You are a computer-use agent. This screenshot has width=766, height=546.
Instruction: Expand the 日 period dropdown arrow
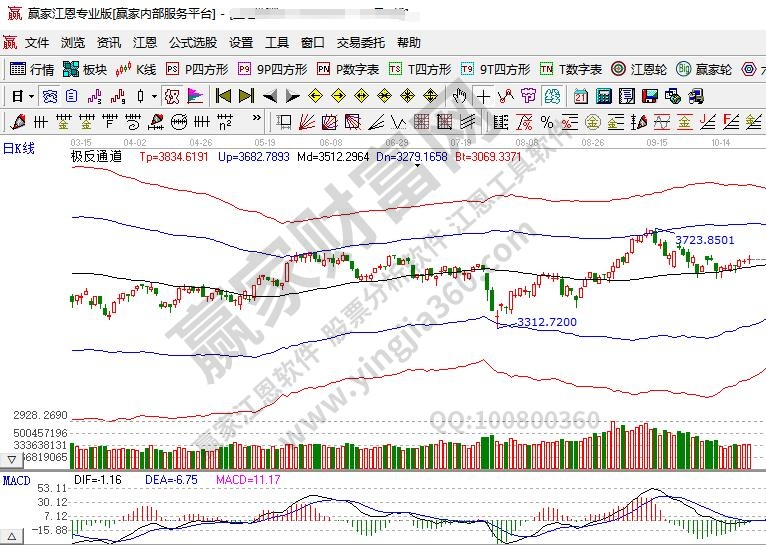[31, 96]
